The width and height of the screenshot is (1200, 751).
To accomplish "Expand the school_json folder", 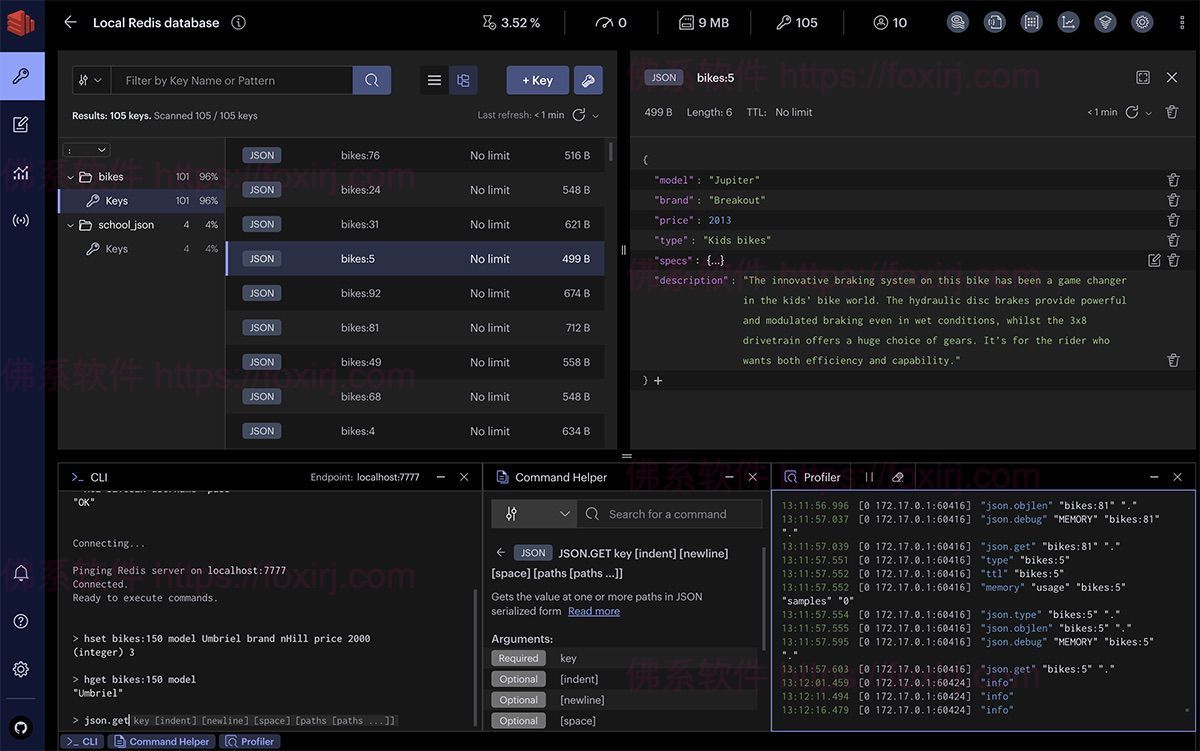I will (70, 224).
